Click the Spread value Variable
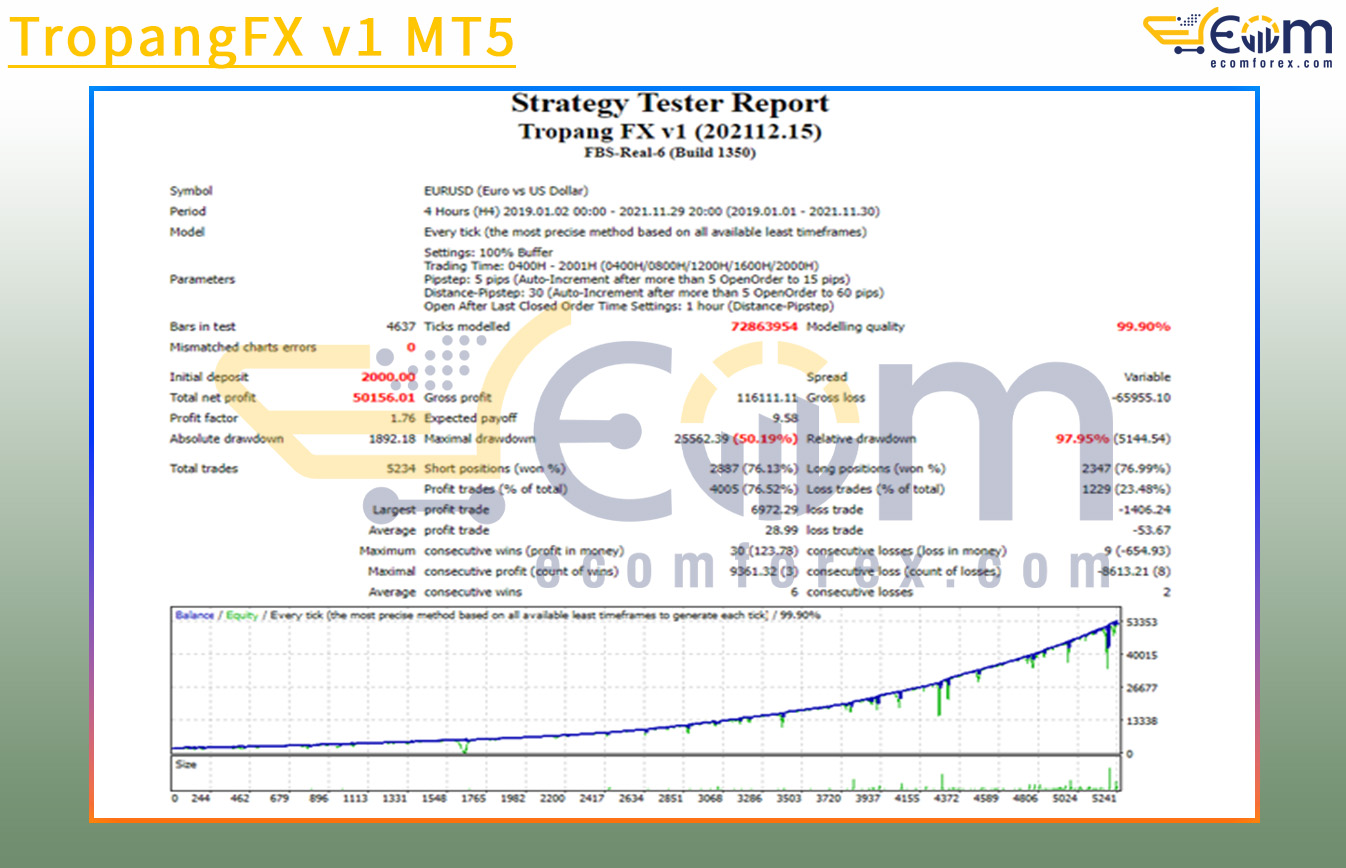This screenshot has width=1346, height=868. point(1147,377)
